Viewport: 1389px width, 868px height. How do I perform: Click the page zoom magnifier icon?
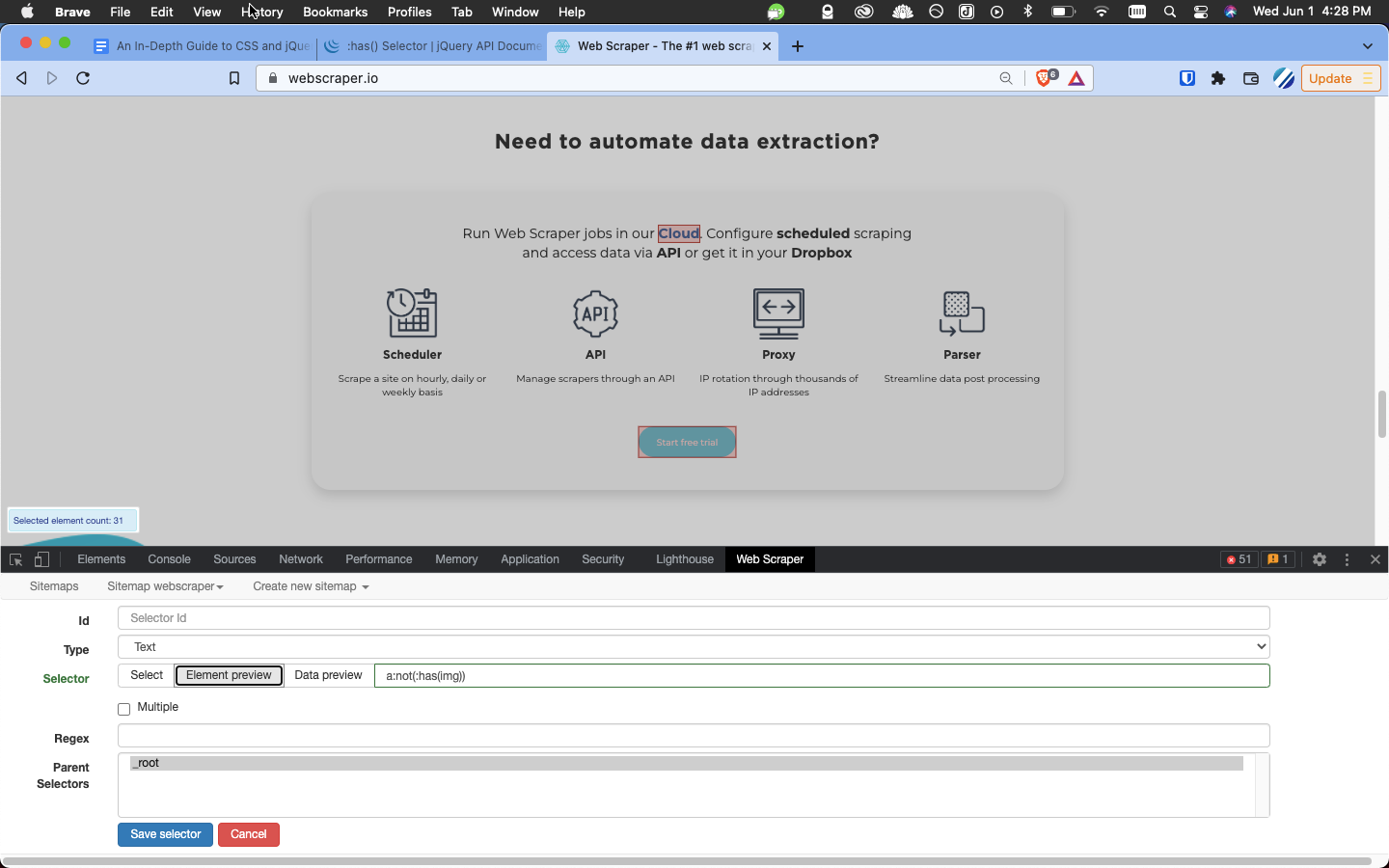pos(1006,78)
